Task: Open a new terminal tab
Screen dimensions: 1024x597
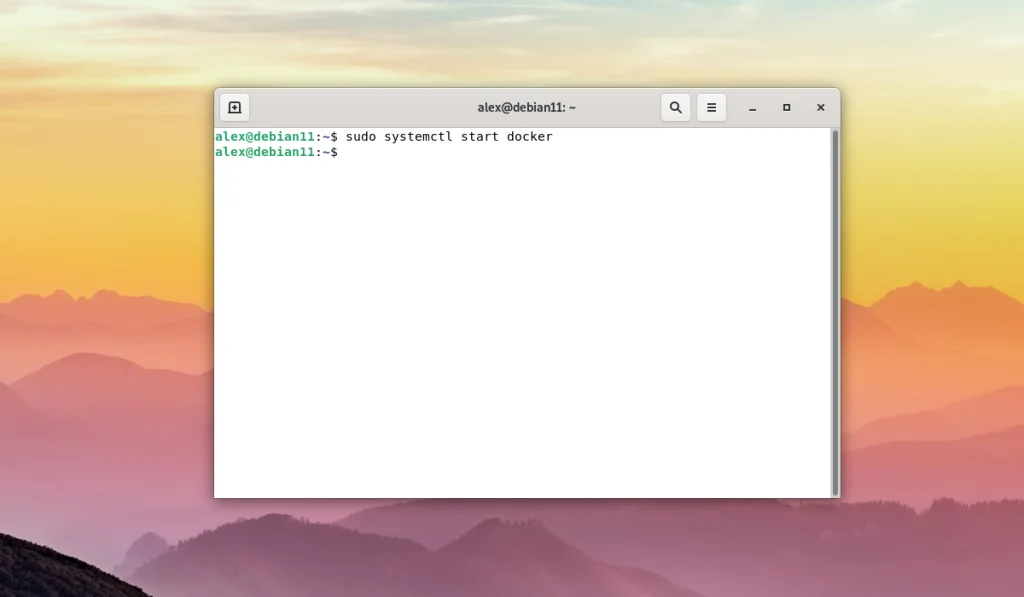Action: click(x=234, y=107)
